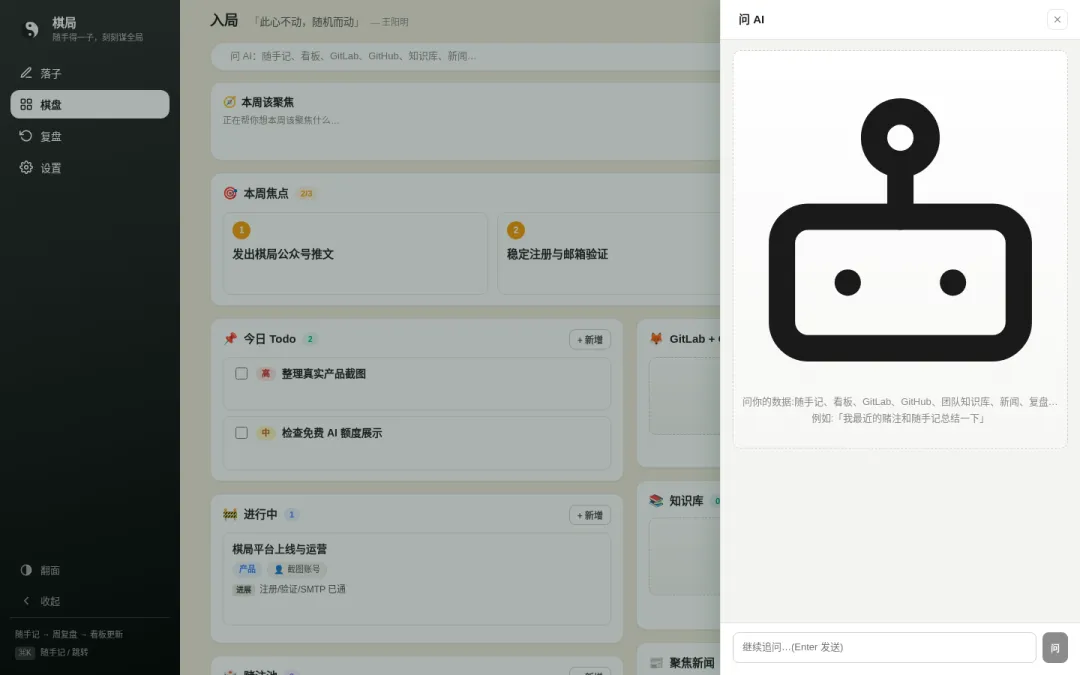Image resolution: width=1080 pixels, height=675 pixels.
Task: Click the rewind icon beside 复盘
Action: [26, 136]
